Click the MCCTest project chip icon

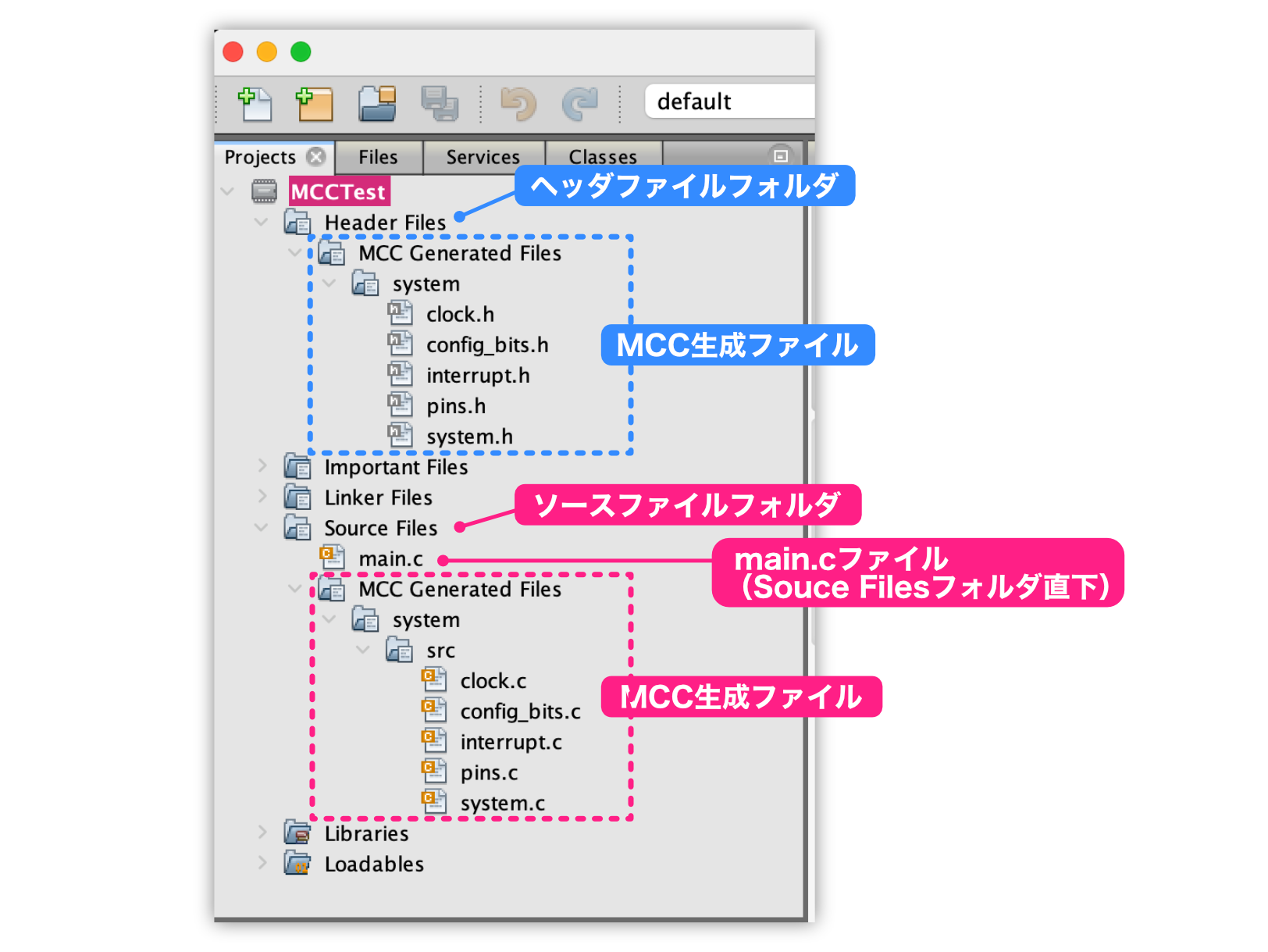265,191
